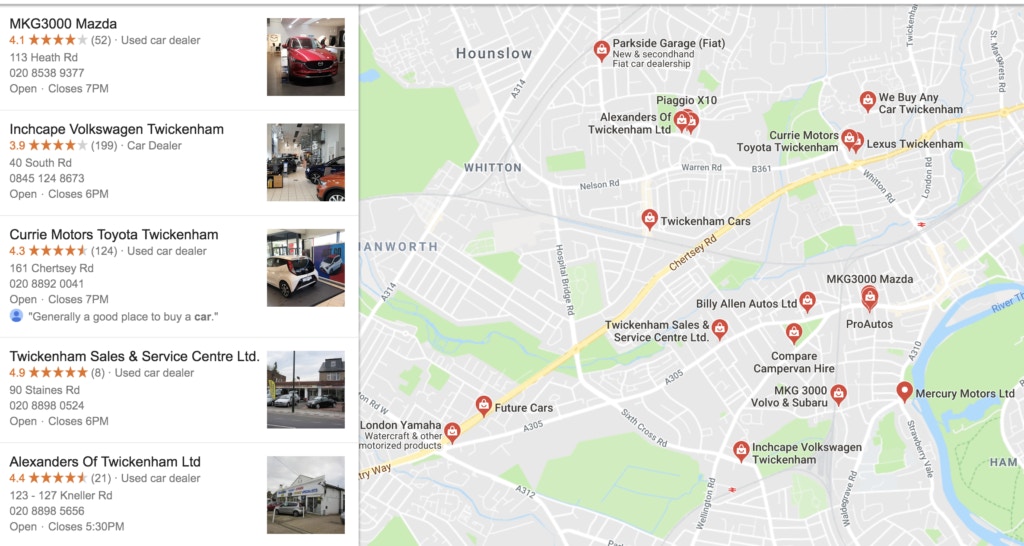Viewport: 1024px width, 546px height.
Task: Open the Billy Allen Autos Ltd pin
Action: point(807,302)
